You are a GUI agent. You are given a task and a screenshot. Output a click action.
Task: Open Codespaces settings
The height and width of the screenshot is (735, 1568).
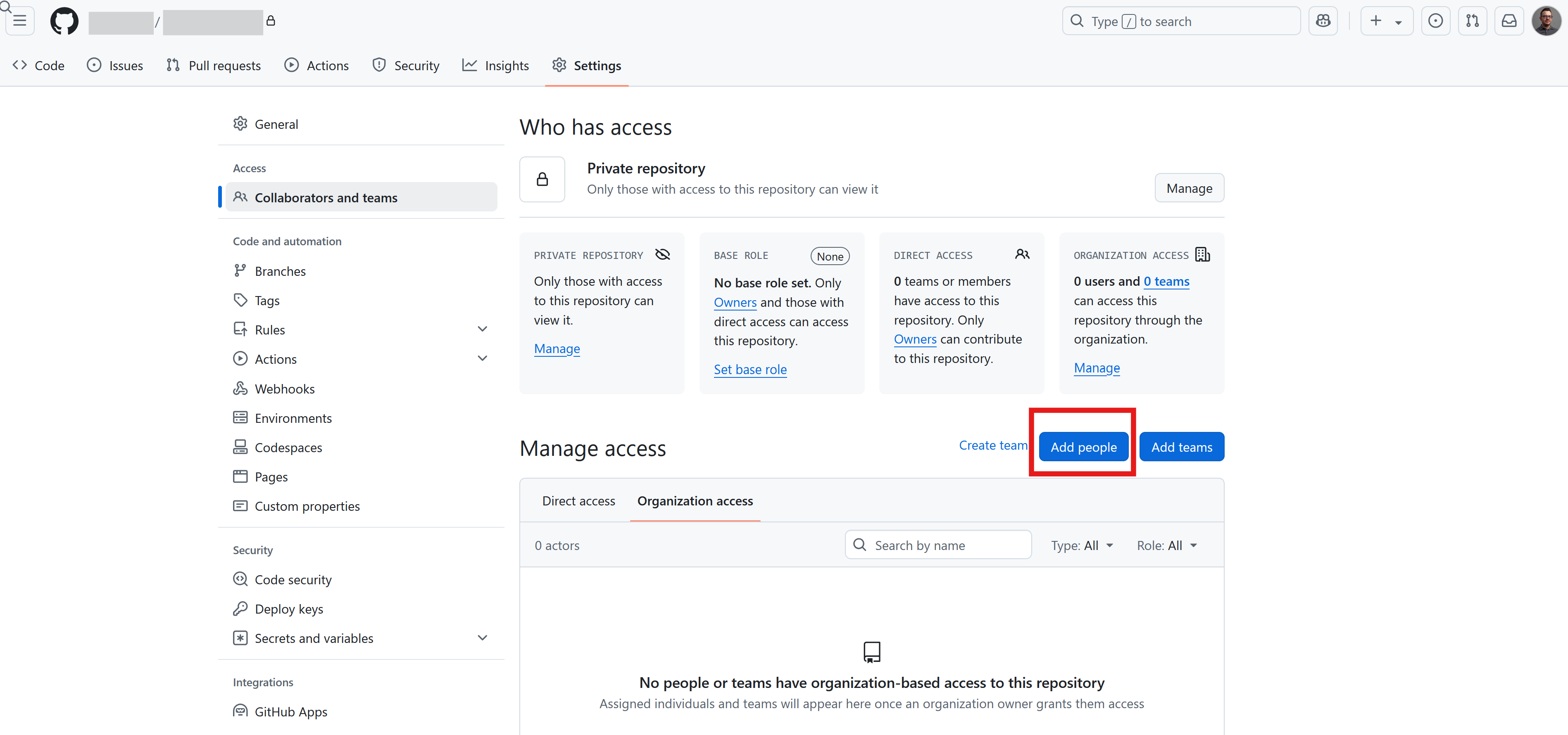tap(361, 447)
